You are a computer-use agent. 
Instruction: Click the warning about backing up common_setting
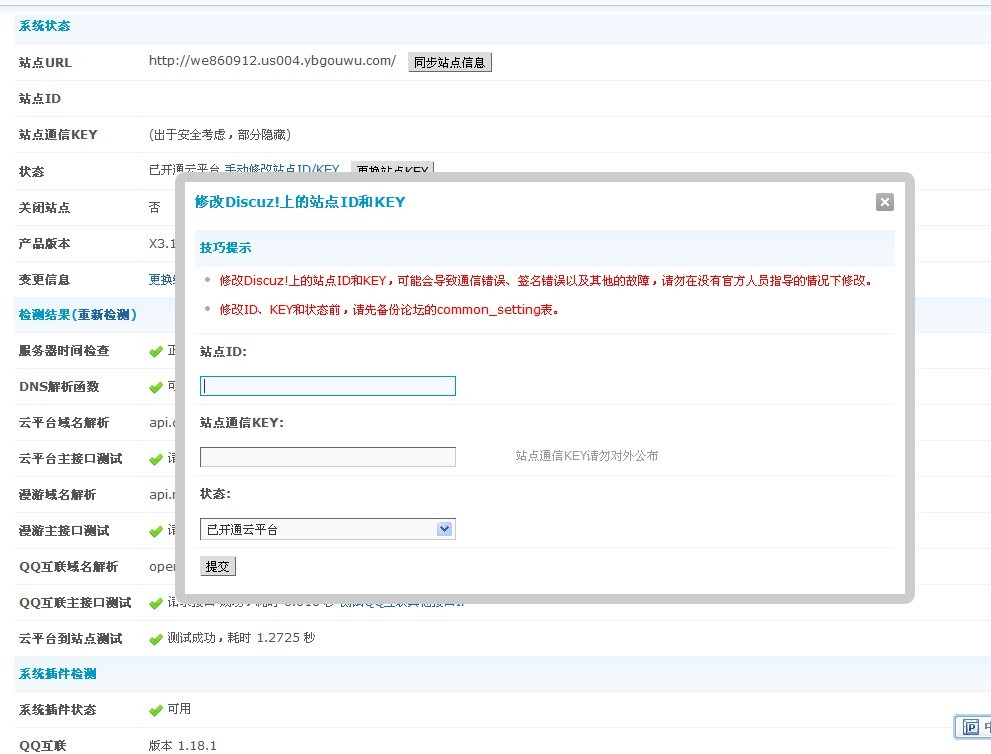click(x=389, y=310)
